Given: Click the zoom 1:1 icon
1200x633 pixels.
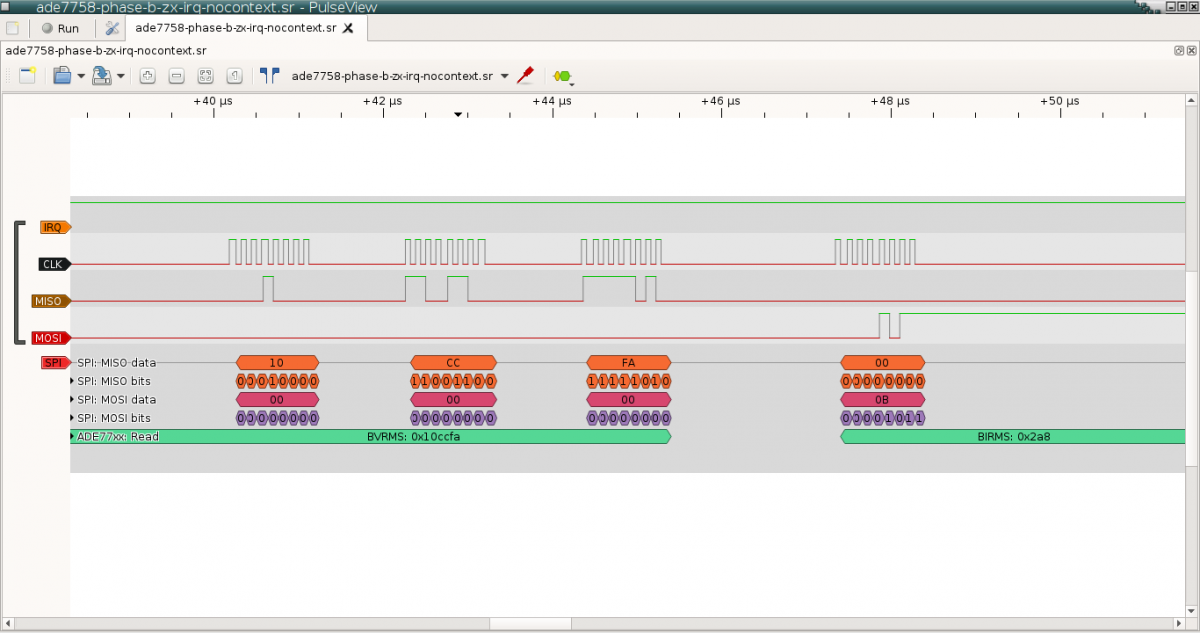Looking at the screenshot, I should pos(234,75).
